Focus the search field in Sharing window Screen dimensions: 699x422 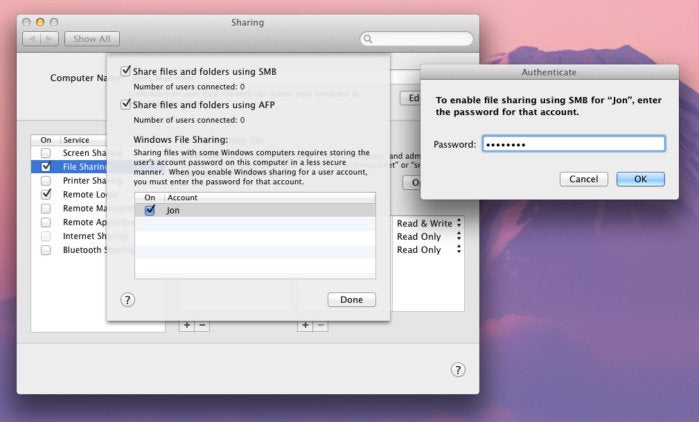pyautogui.click(x=416, y=39)
